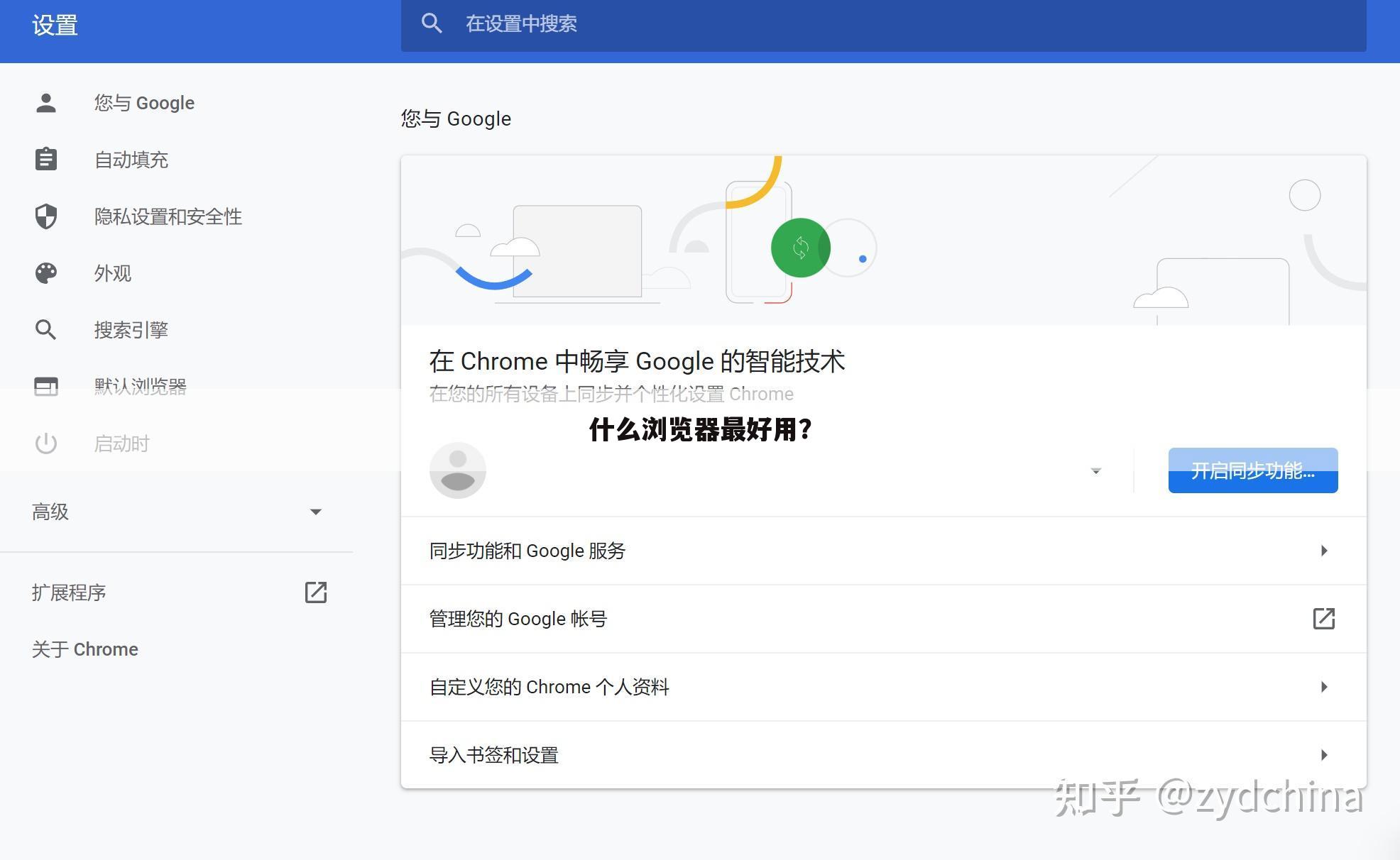Screen dimensions: 1400x860
Task: Expand arrow on 同步功能和 Google 服务 row
Action: pos(1324,551)
